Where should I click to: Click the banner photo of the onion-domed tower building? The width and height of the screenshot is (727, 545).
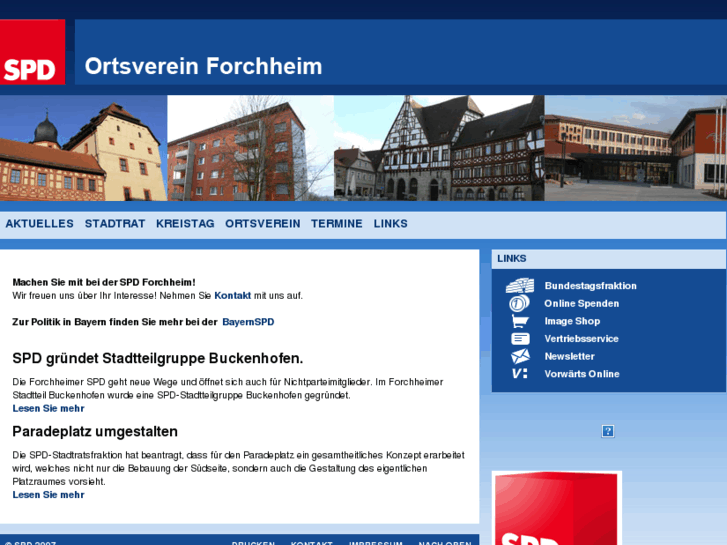click(83, 148)
